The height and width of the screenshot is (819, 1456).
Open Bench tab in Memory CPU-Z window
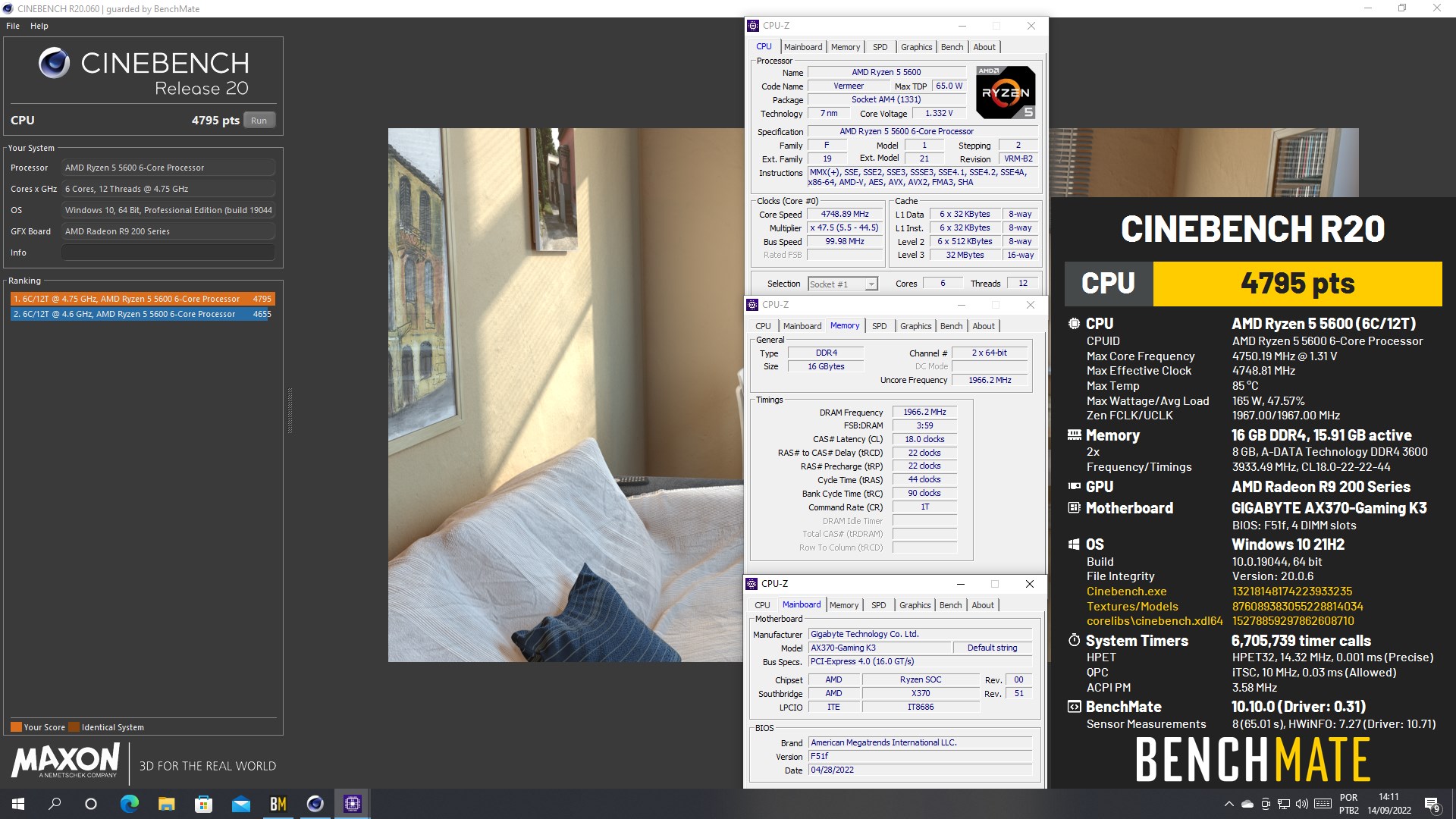[952, 326]
